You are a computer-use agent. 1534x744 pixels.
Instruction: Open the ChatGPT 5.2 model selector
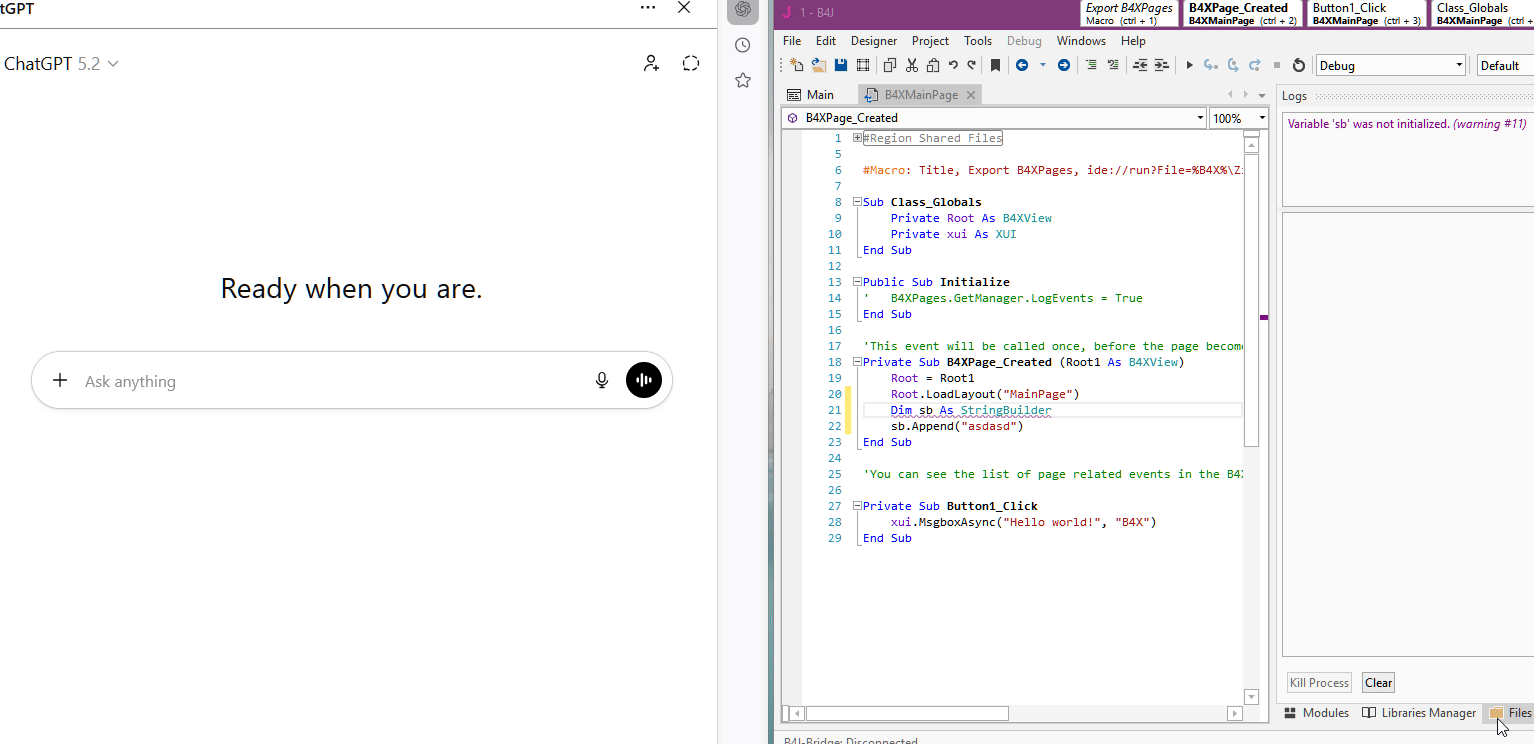62,64
